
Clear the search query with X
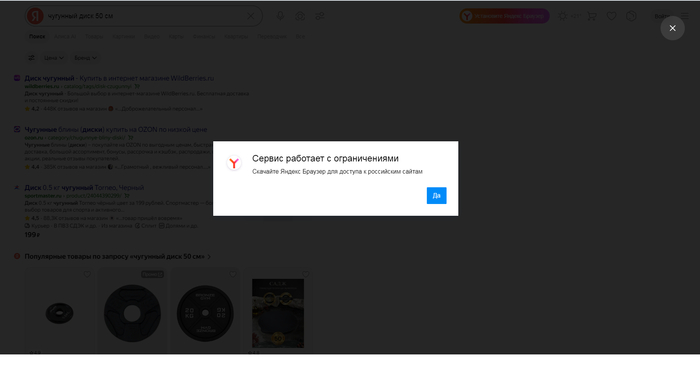(251, 16)
